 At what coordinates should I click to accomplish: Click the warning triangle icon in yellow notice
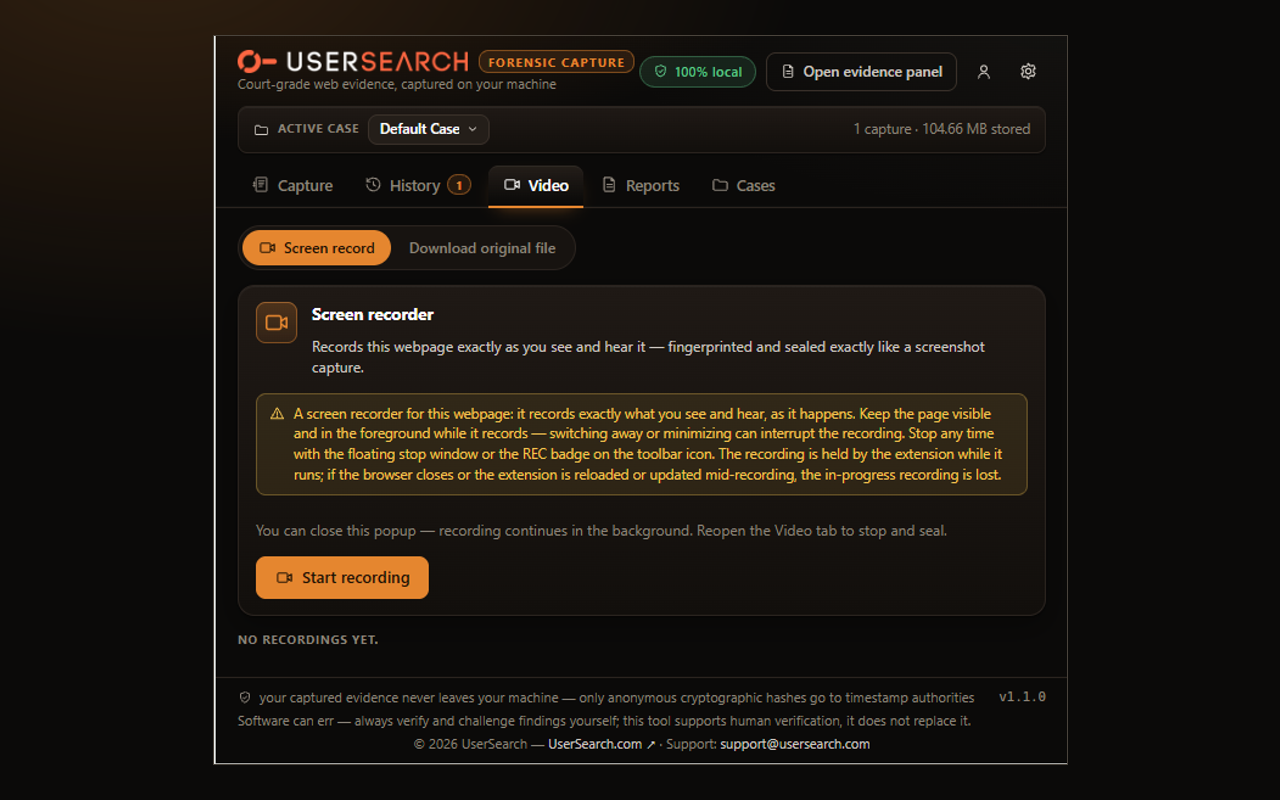click(x=277, y=414)
